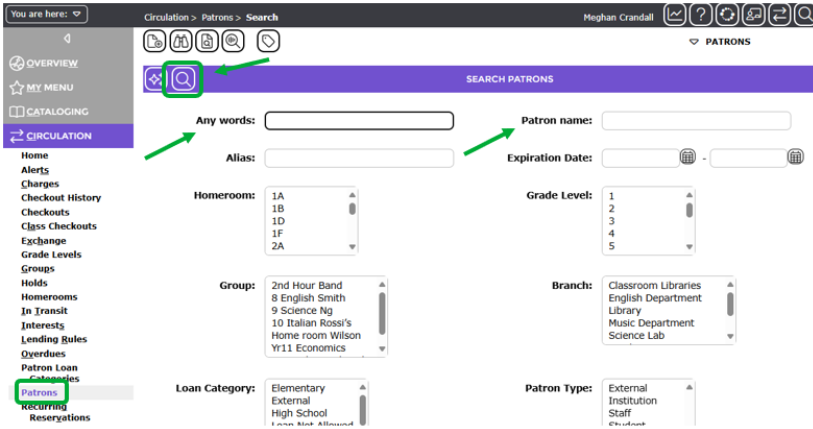Click the user chat icon in top bar
Viewport: 813px width, 429px height.
click(x=753, y=15)
